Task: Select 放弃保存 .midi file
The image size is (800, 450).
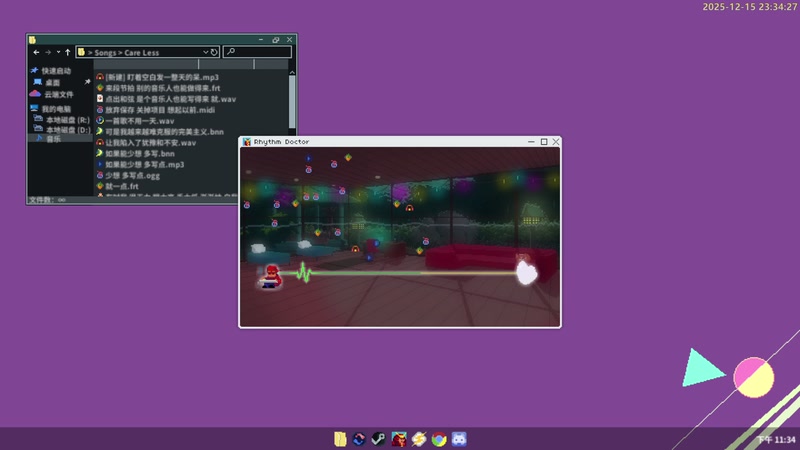Action: click(160, 110)
